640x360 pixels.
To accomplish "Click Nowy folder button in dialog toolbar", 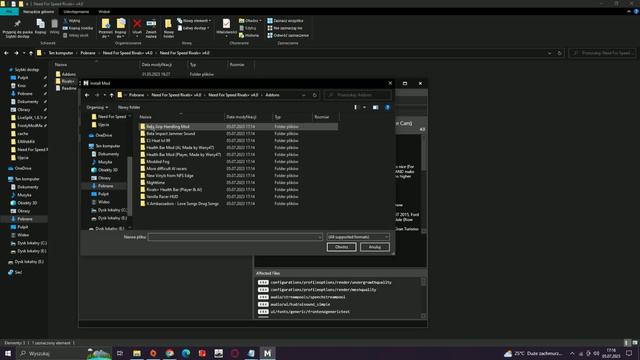I will pos(129,107).
